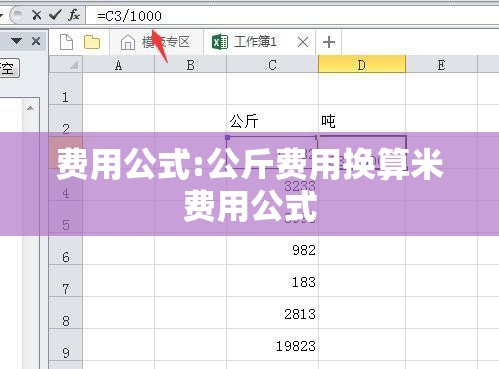This screenshot has height=369, width=499.
Task: Open the name box dropdown arrow
Action: 1,15
